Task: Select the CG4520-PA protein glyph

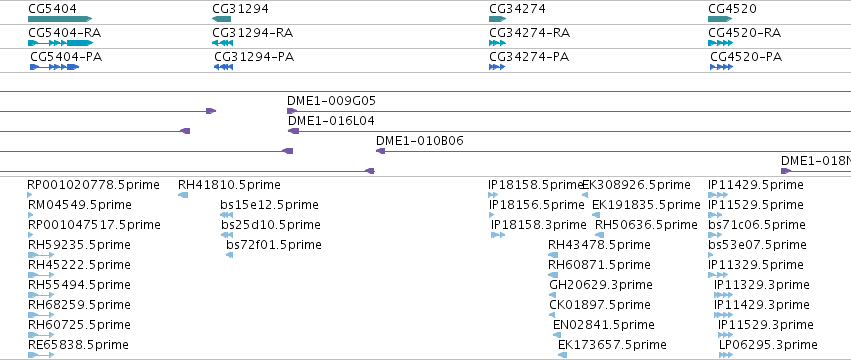Action: click(x=721, y=67)
